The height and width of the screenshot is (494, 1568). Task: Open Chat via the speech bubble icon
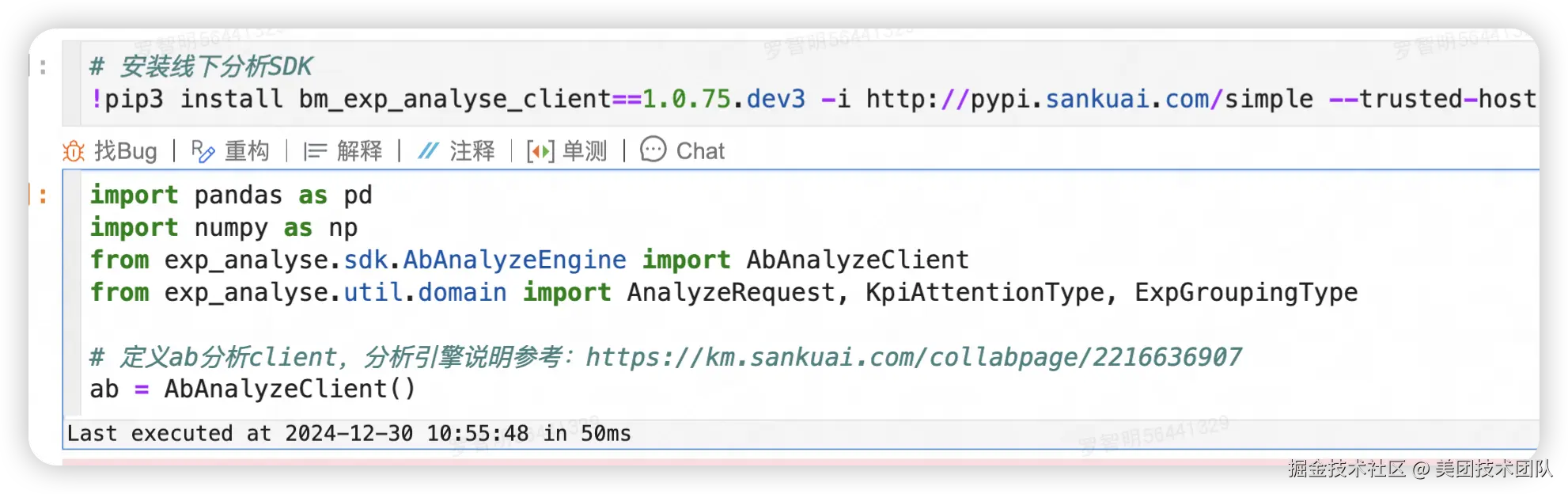(x=653, y=150)
